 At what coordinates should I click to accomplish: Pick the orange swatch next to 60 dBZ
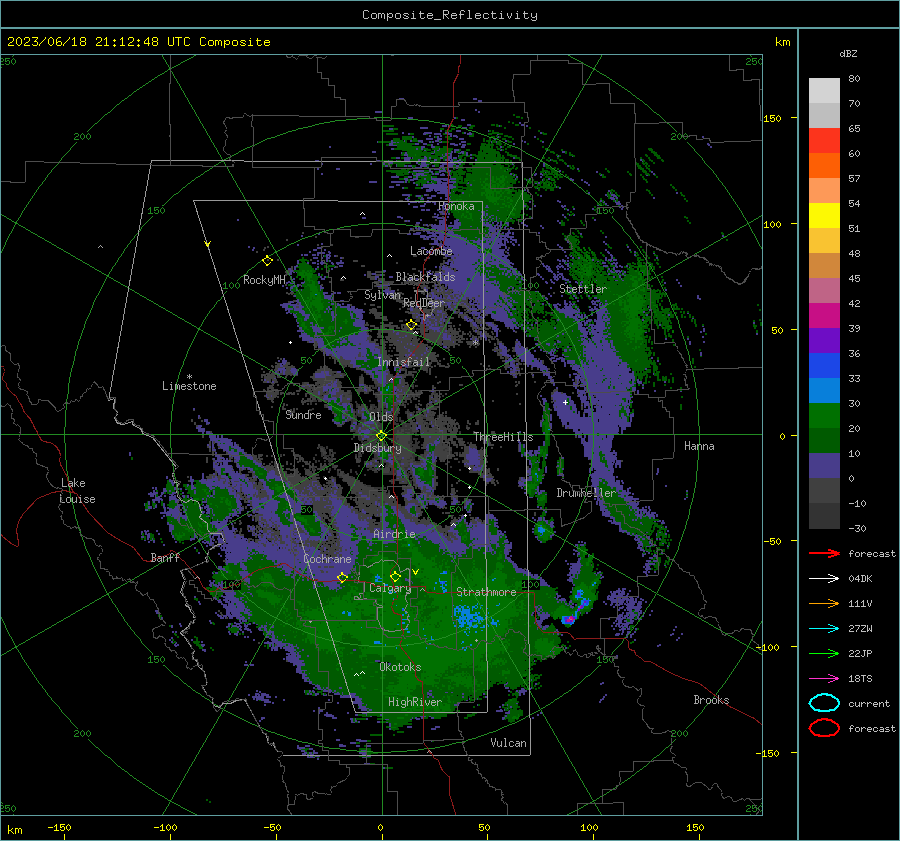pyautogui.click(x=824, y=165)
